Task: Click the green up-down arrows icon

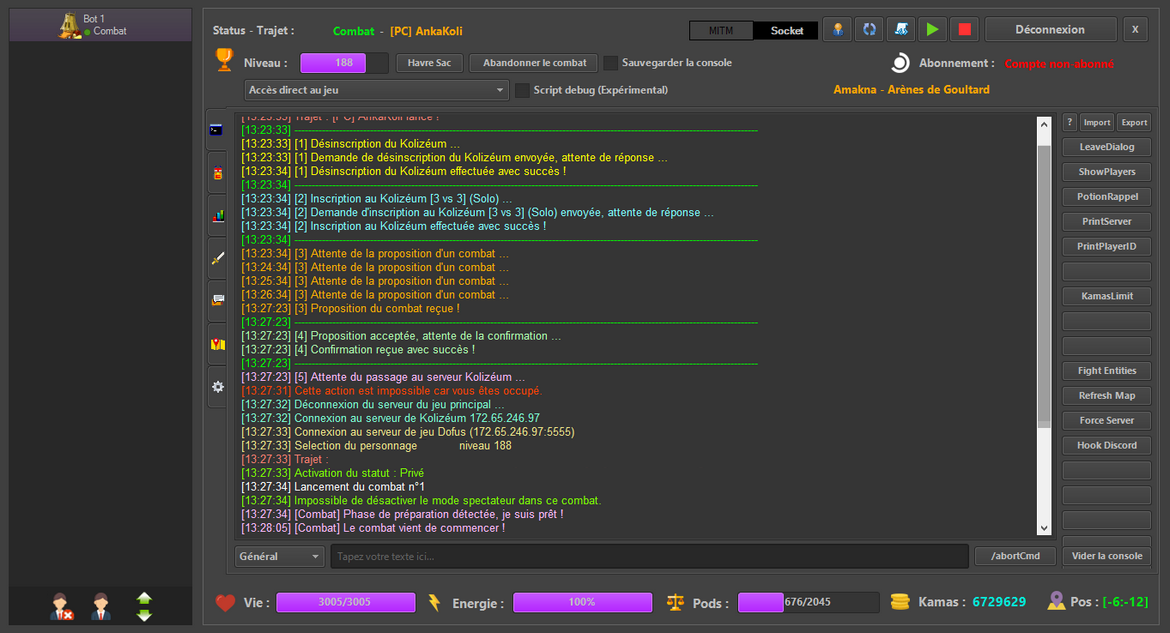Action: pos(144,606)
